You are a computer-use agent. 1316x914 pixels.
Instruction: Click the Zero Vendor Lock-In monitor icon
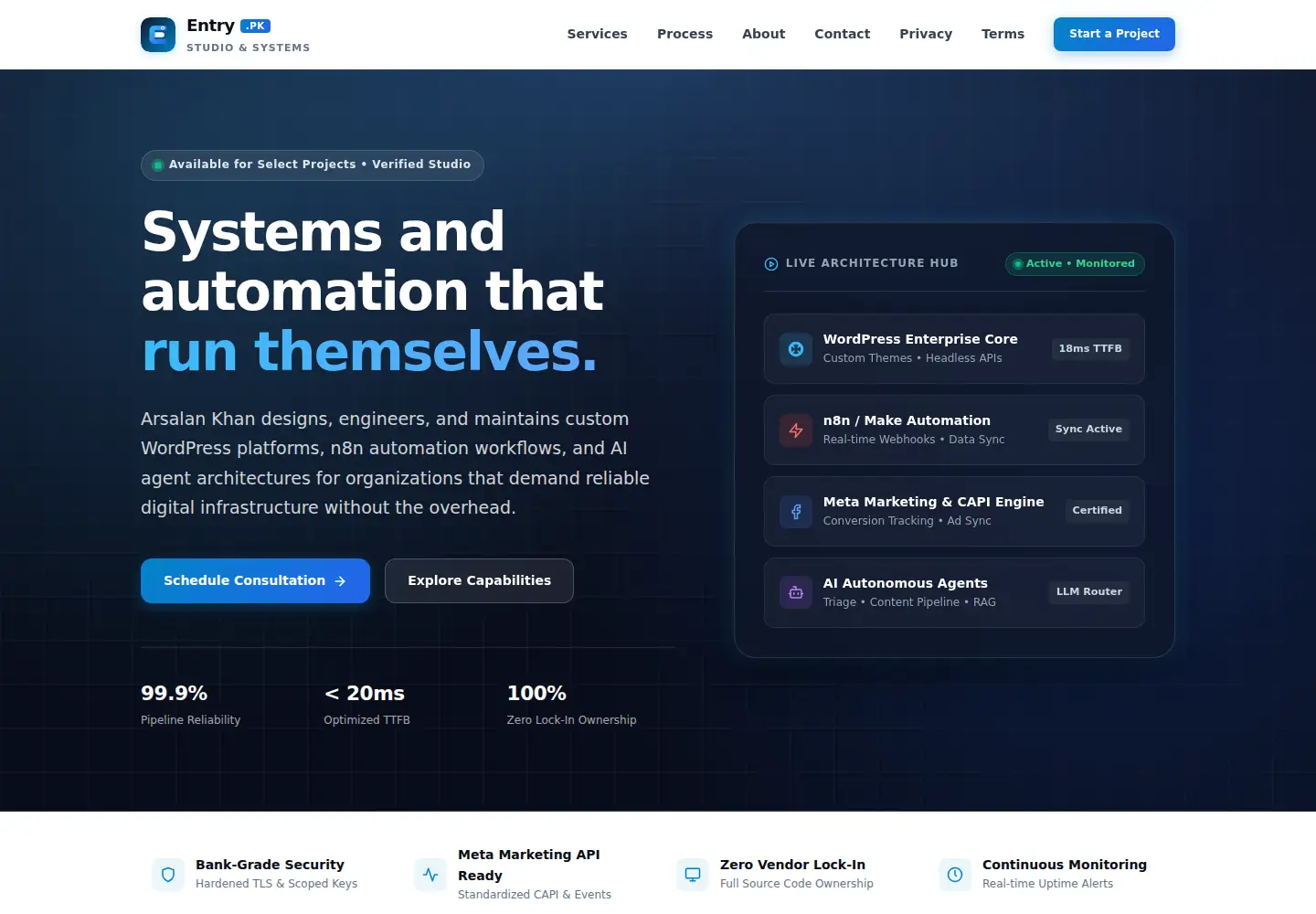click(x=693, y=875)
